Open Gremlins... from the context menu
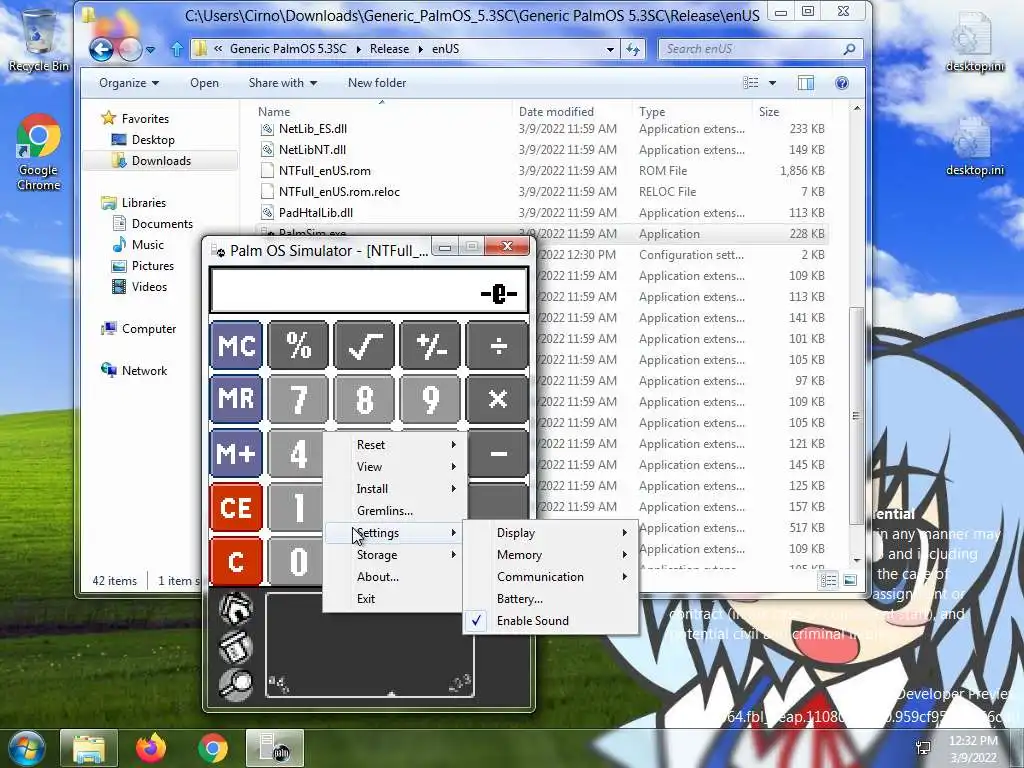This screenshot has height=768, width=1024. tap(394, 511)
